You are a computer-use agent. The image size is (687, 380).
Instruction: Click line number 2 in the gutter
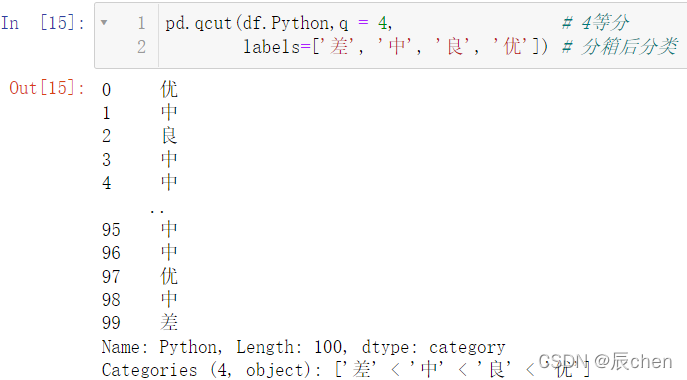(141, 47)
